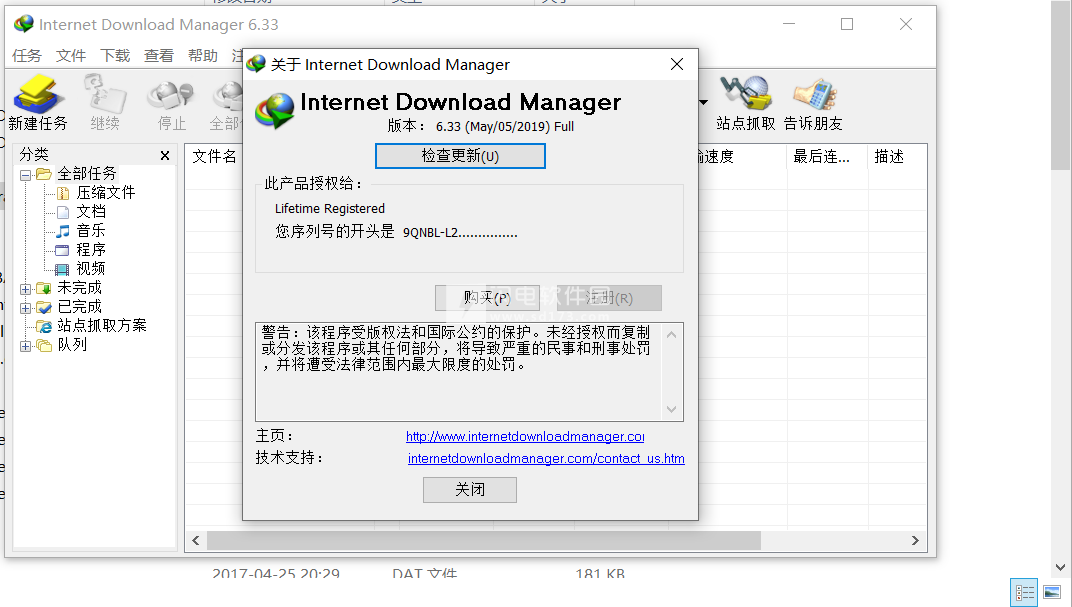Select the 程序 category
The height and width of the screenshot is (607, 1072).
pos(91,250)
